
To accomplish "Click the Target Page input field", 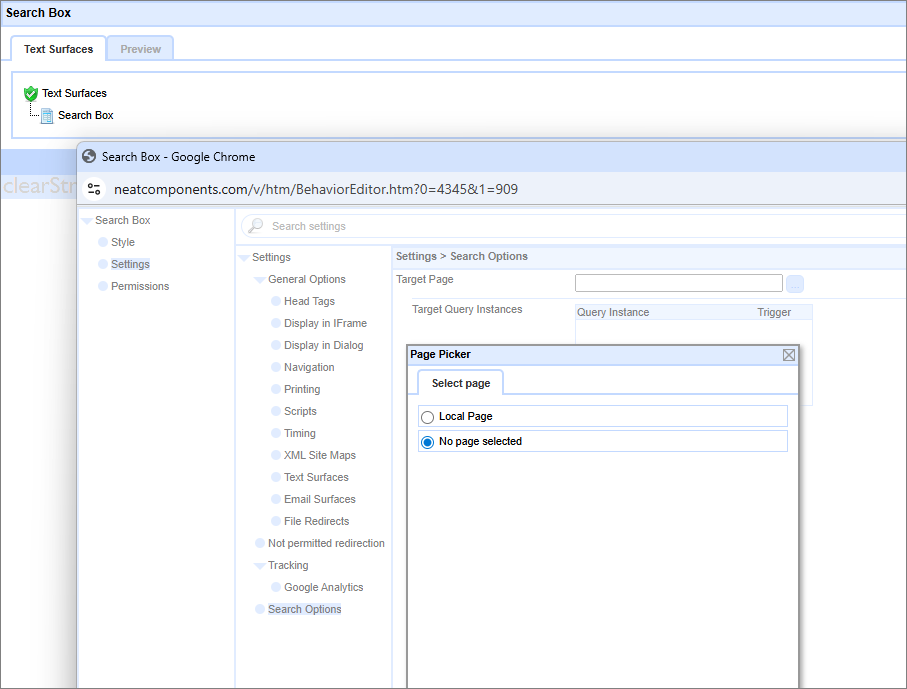I will (x=678, y=283).
